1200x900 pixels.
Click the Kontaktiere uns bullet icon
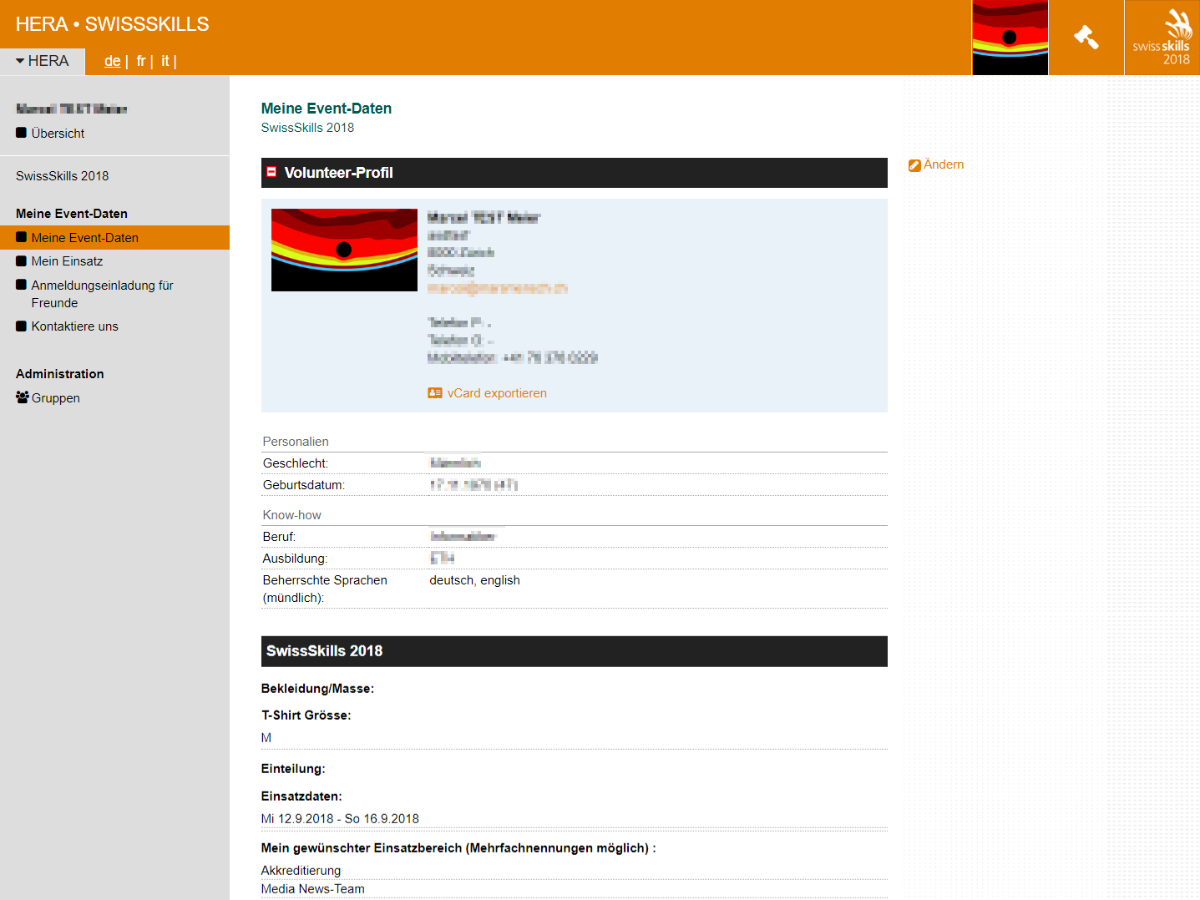[x=22, y=326]
